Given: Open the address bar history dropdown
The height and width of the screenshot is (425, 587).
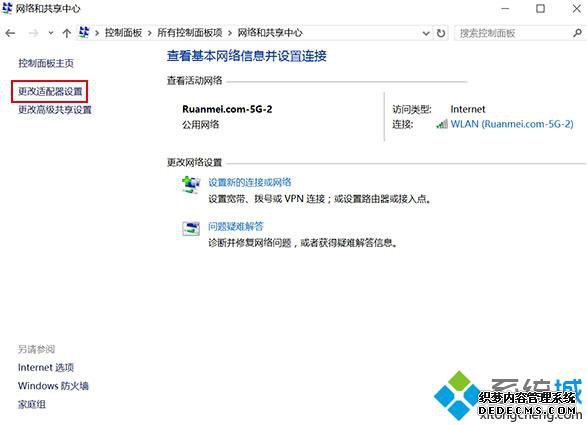Looking at the screenshot, I should click(426, 33).
